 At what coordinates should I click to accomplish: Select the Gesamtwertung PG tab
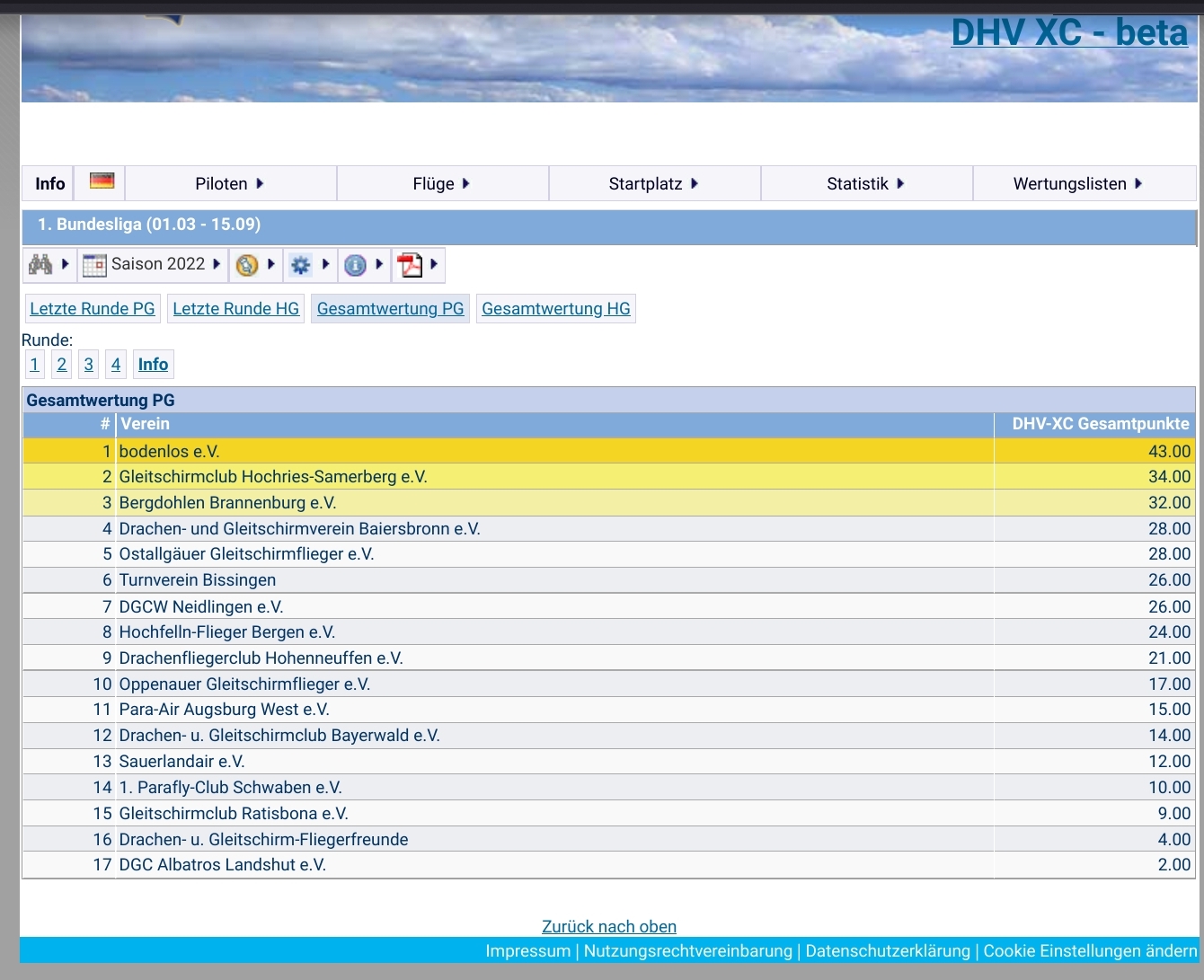coord(391,308)
